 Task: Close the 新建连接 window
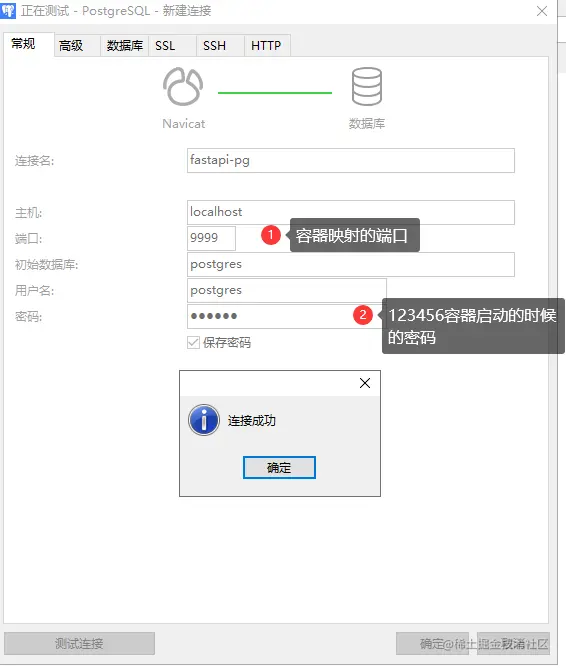(542, 11)
